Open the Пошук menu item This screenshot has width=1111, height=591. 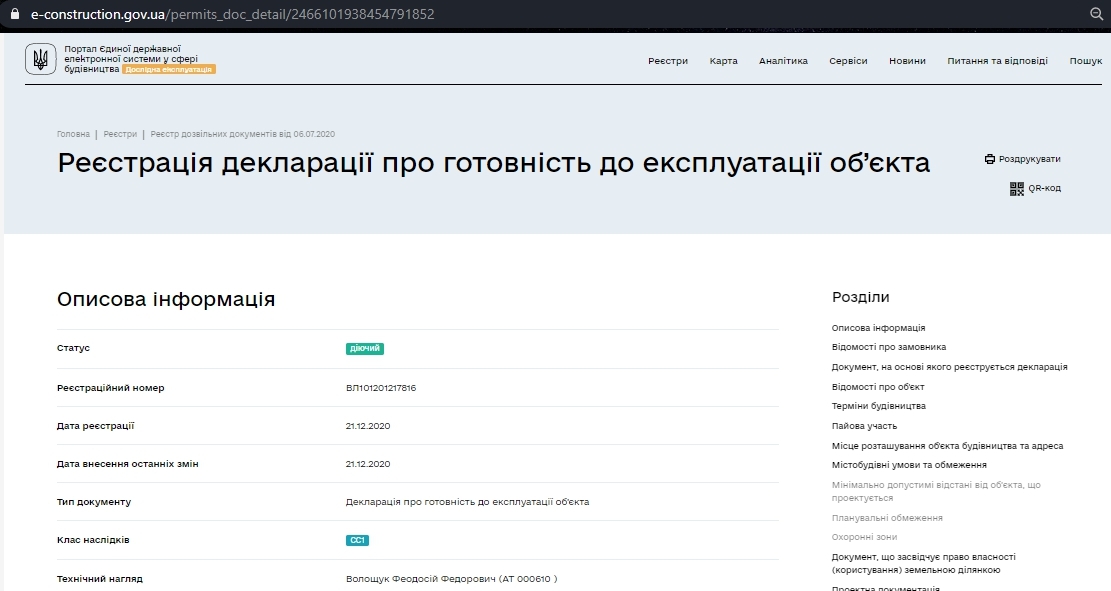[x=1085, y=61]
